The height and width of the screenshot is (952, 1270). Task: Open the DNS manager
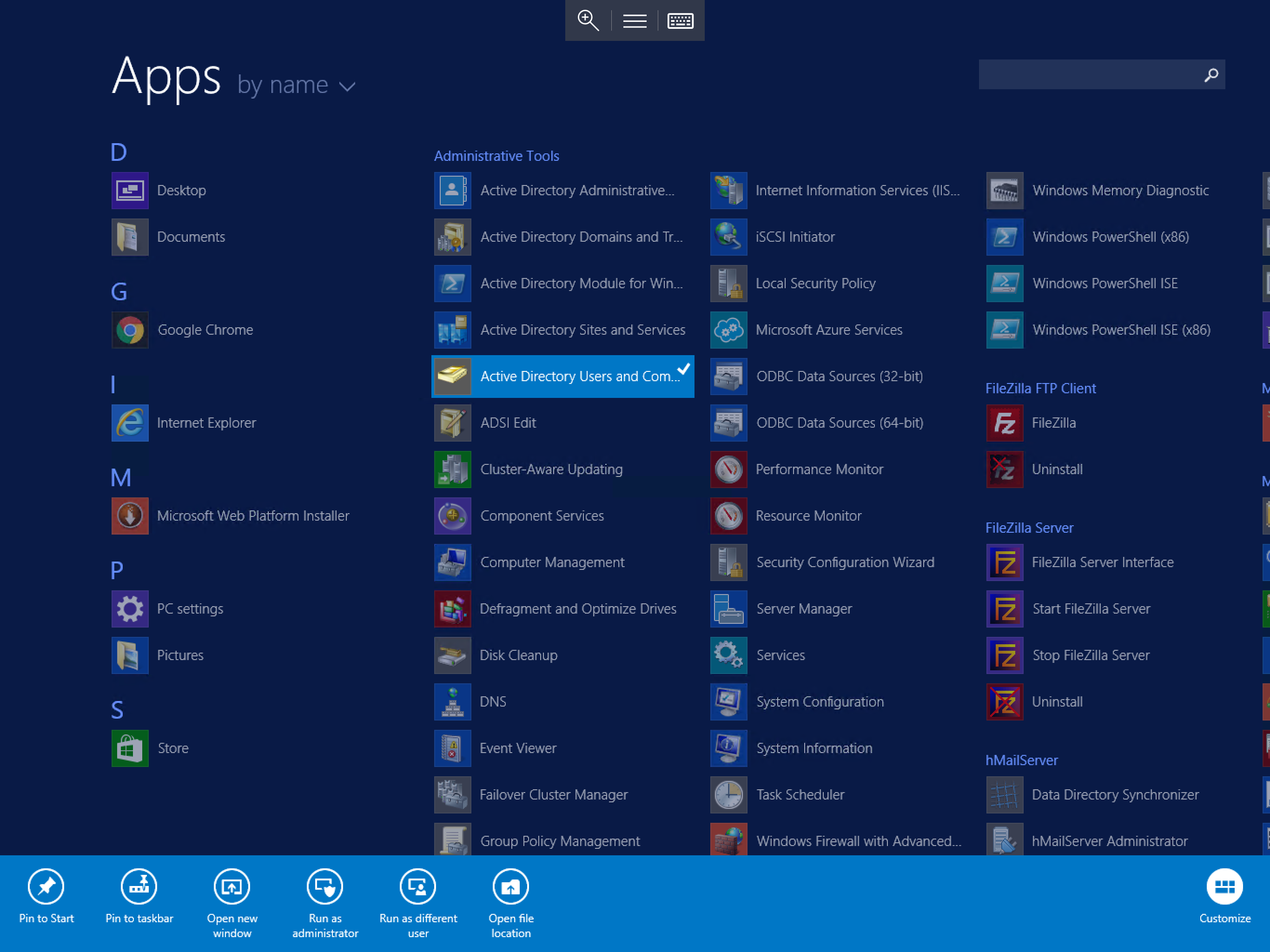tap(562, 702)
